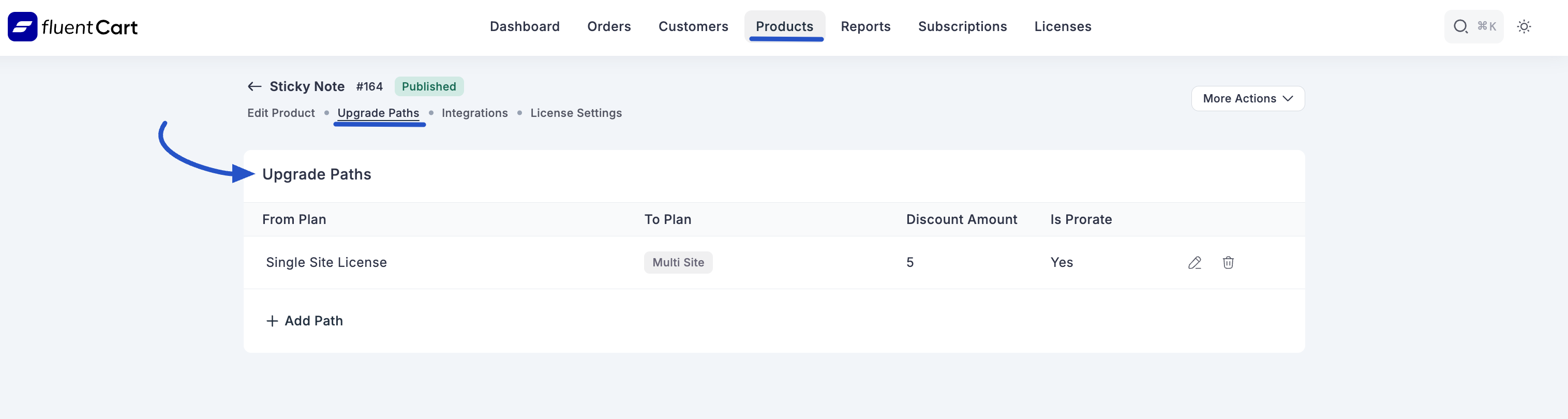1568x419 pixels.
Task: Edit the Single Site License upgrade path
Action: (x=1194, y=262)
